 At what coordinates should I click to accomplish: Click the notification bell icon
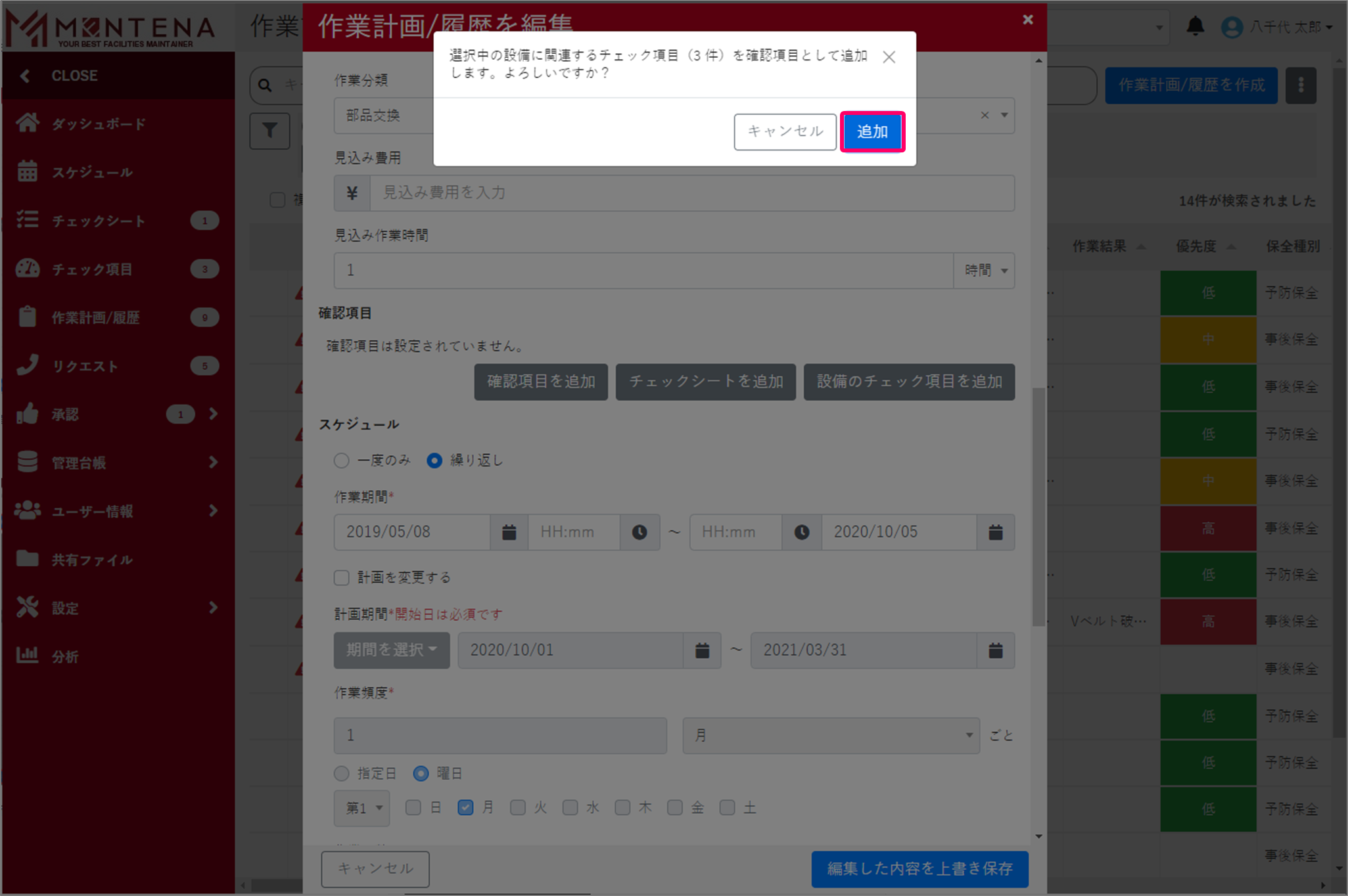(1195, 26)
